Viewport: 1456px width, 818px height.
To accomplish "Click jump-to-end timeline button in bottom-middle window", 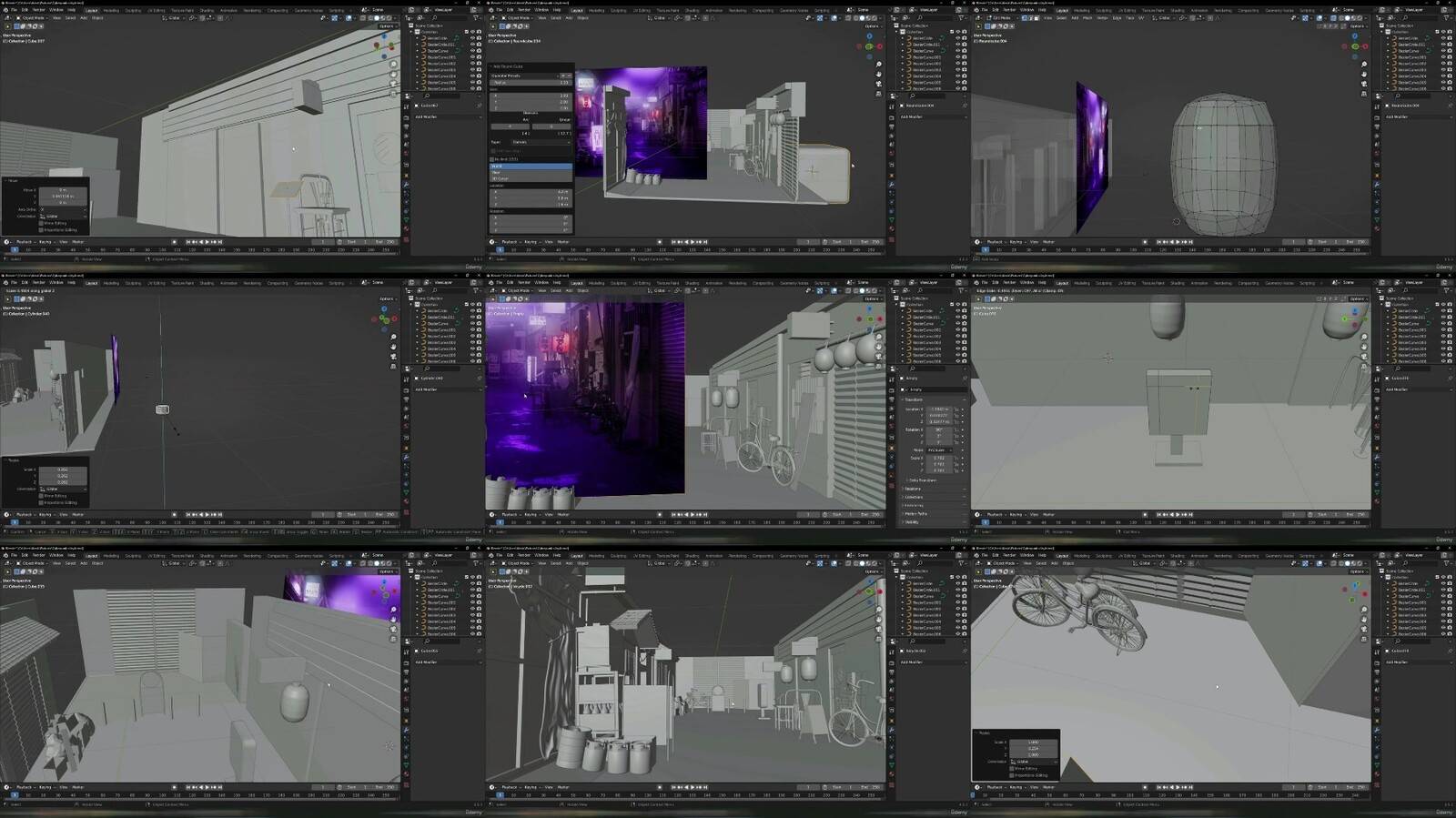I will [x=706, y=787].
